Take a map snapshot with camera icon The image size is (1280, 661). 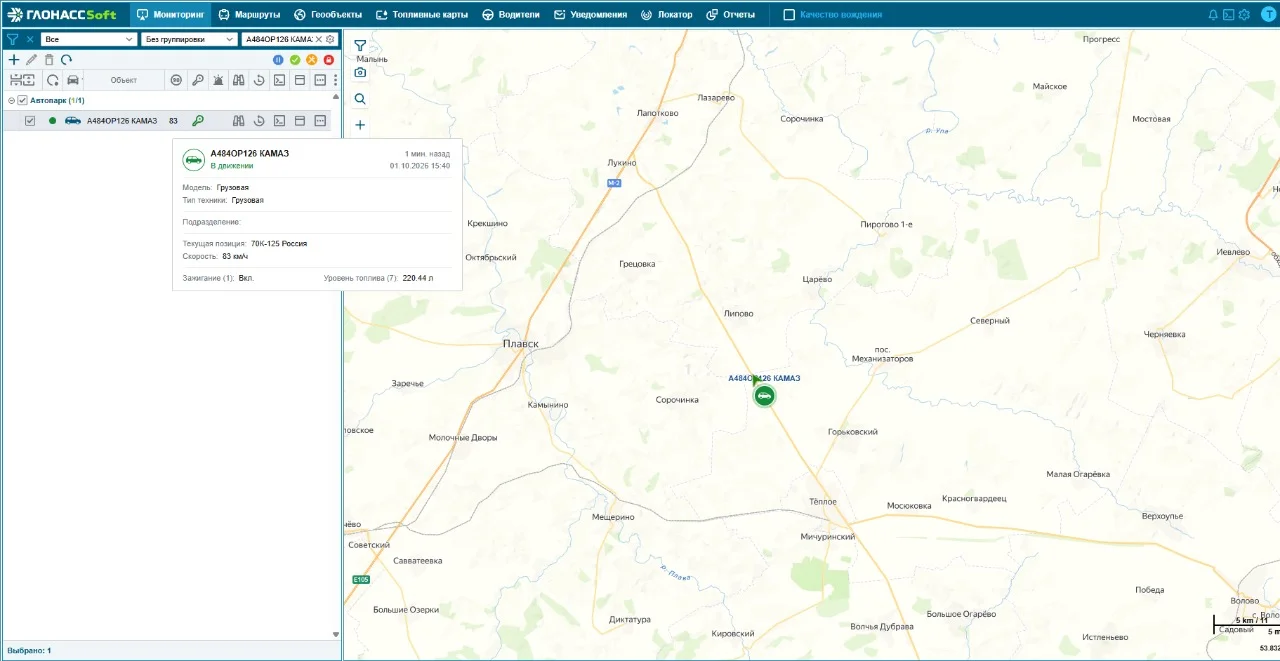(x=360, y=72)
